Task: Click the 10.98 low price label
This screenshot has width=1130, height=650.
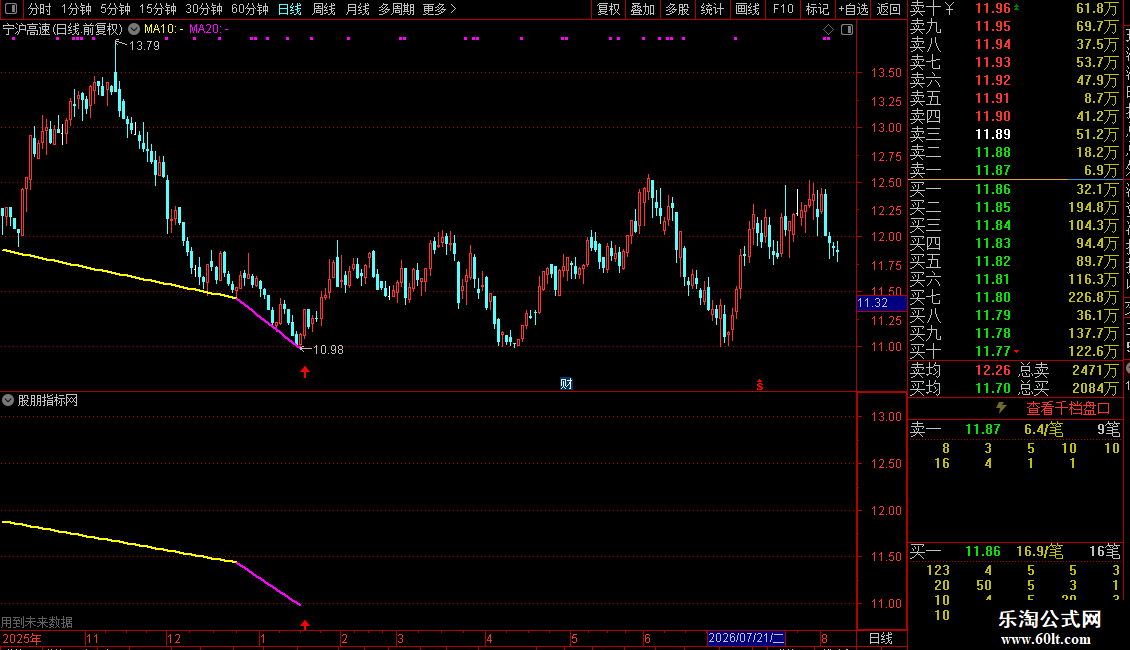Action: 328,350
